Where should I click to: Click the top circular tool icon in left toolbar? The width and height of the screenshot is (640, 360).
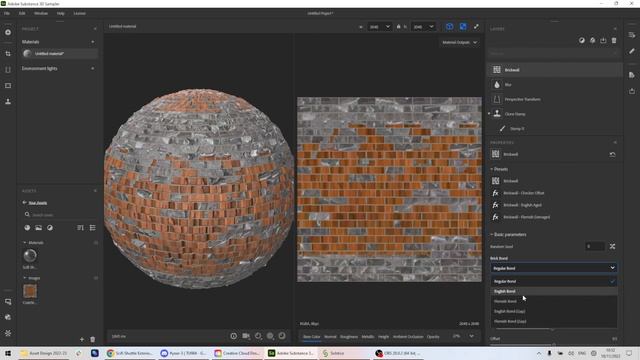[8, 32]
